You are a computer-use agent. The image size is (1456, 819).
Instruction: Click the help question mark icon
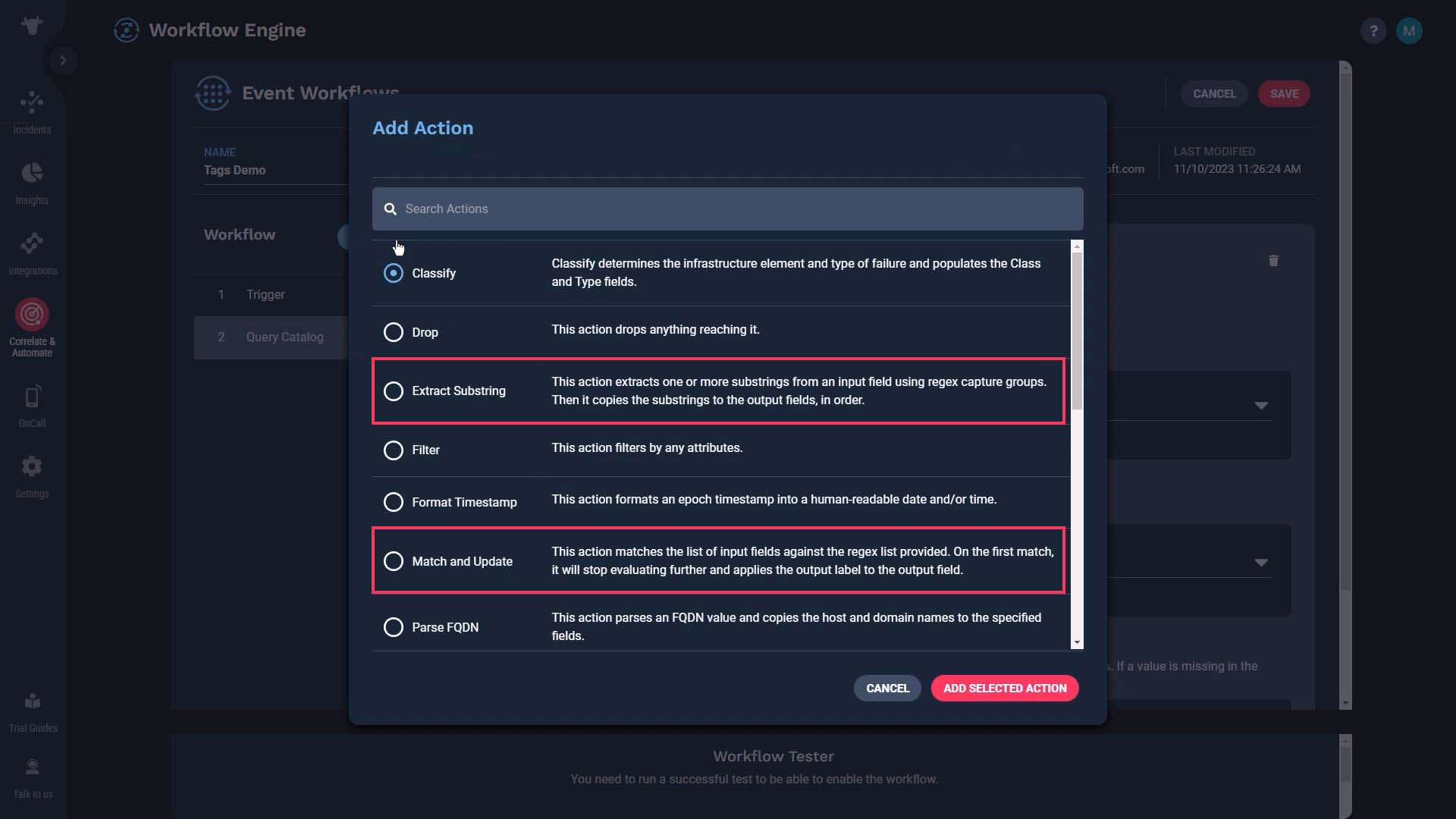[1373, 31]
